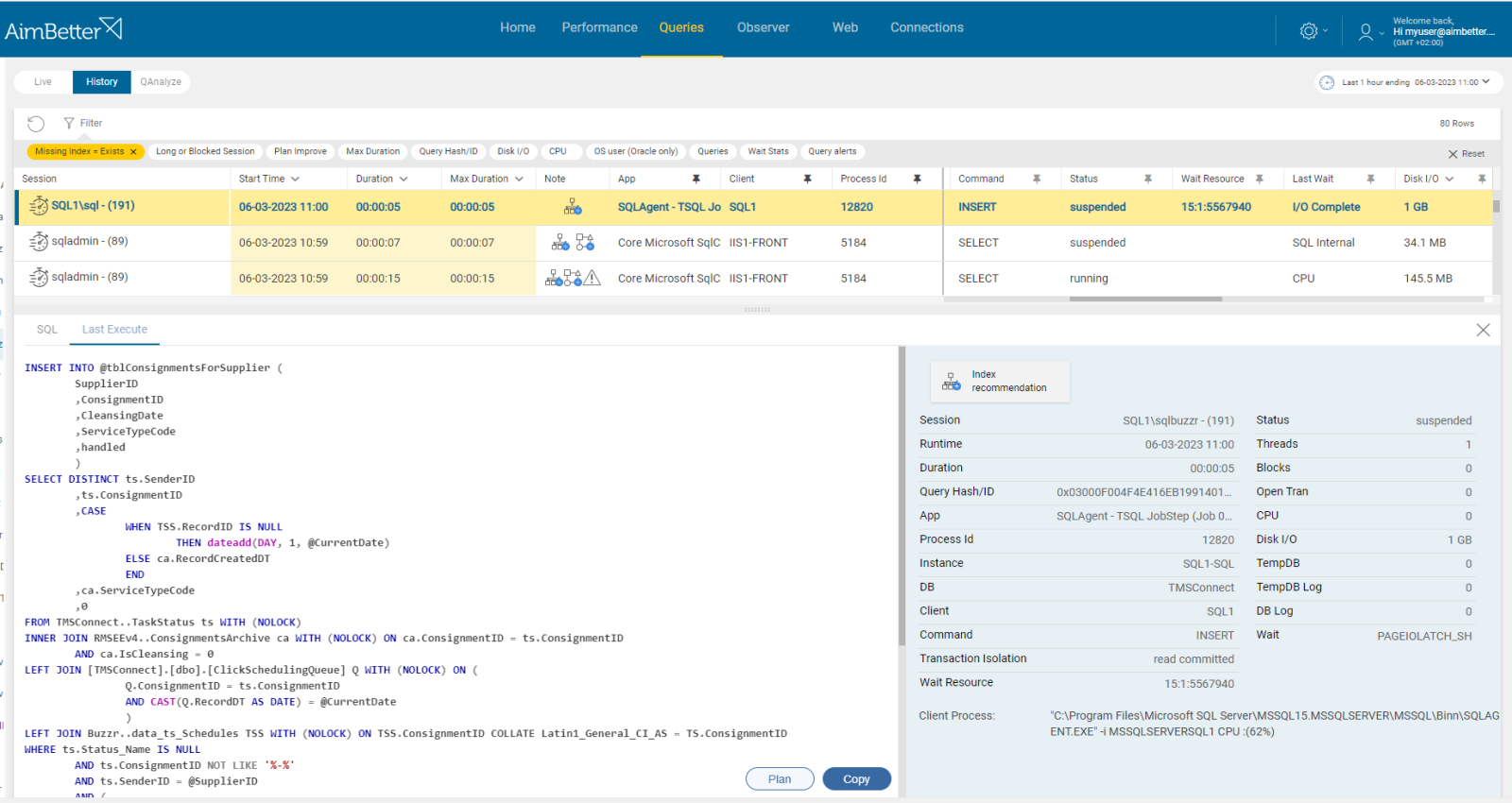Image resolution: width=1512 pixels, height=803 pixels.
Task: Click the funnel Filter icon
Action: [69, 123]
